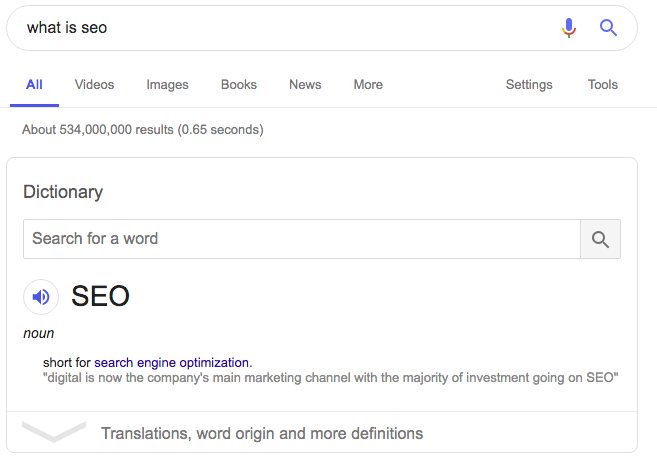Image resolution: width=657 pixels, height=458 pixels.
Task: Click the microphone voice search icon
Action: click(569, 28)
